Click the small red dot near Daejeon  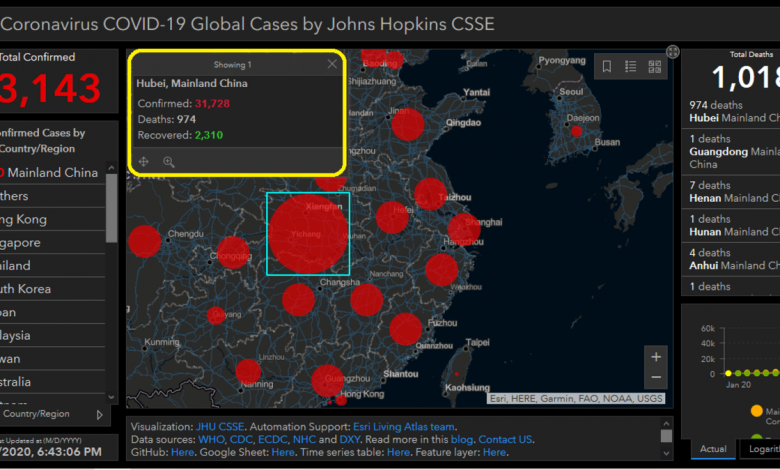click(x=577, y=131)
